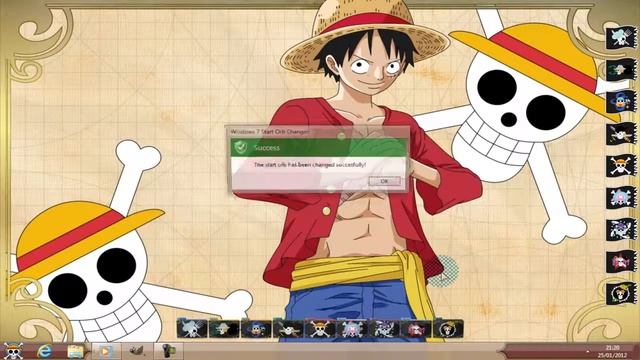Open the pink-red skull flag on desktop edge
640x360 pixels.
click(620, 261)
